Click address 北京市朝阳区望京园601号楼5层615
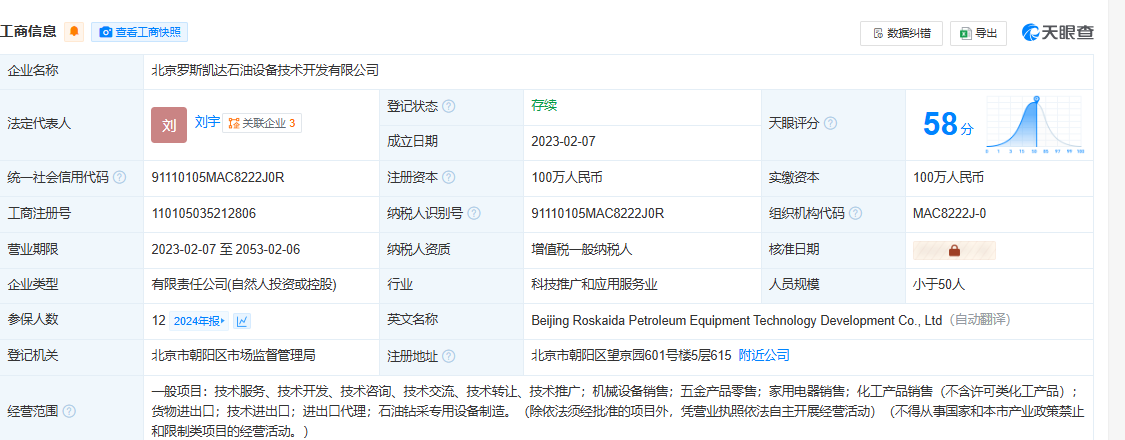 coord(631,355)
